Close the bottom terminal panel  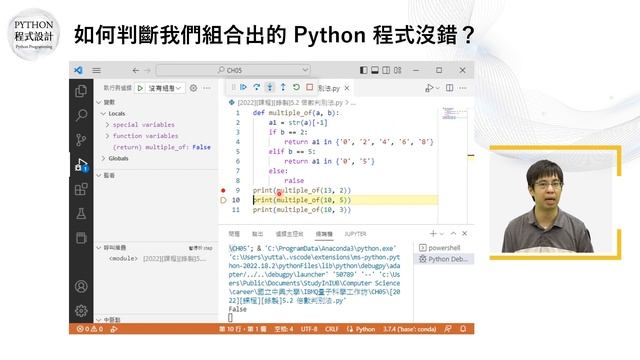coord(464,233)
